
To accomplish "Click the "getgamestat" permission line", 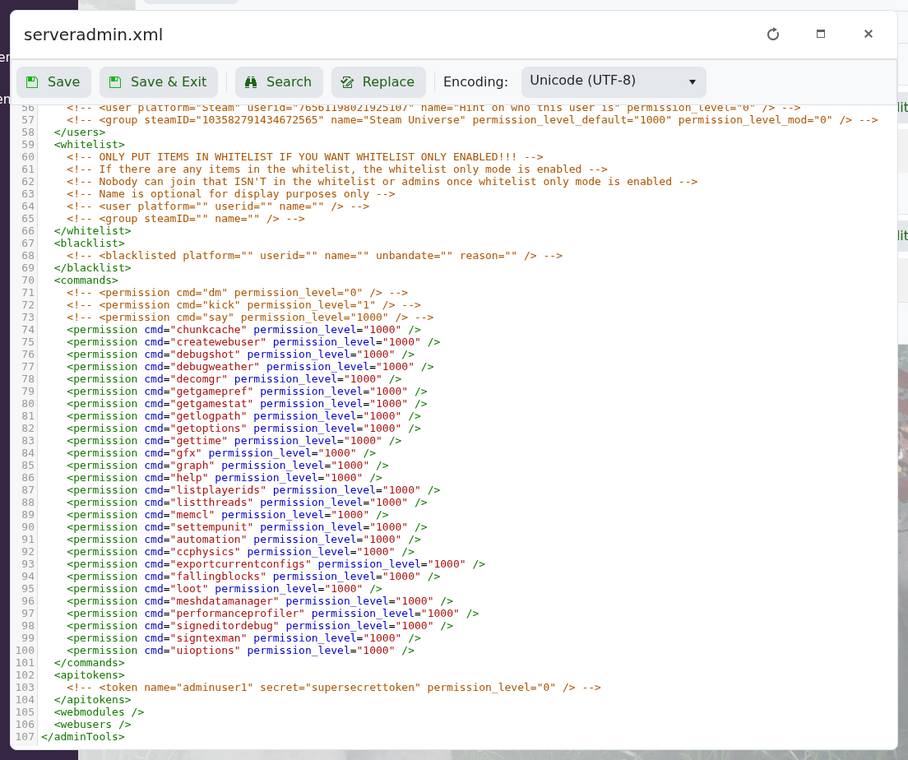I will [x=247, y=404].
